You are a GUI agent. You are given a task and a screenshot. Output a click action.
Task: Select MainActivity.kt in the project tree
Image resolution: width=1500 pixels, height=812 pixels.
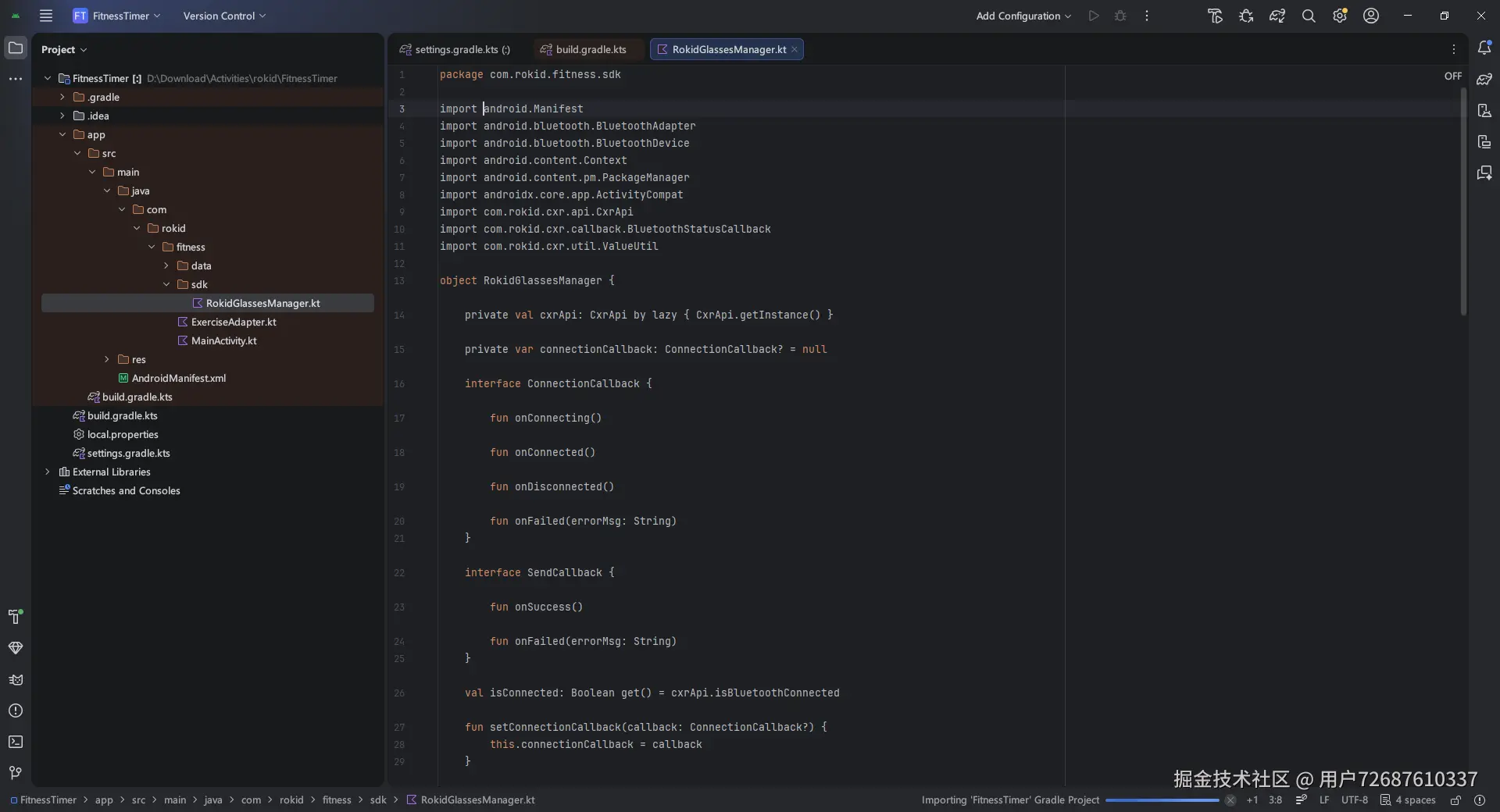(223, 340)
